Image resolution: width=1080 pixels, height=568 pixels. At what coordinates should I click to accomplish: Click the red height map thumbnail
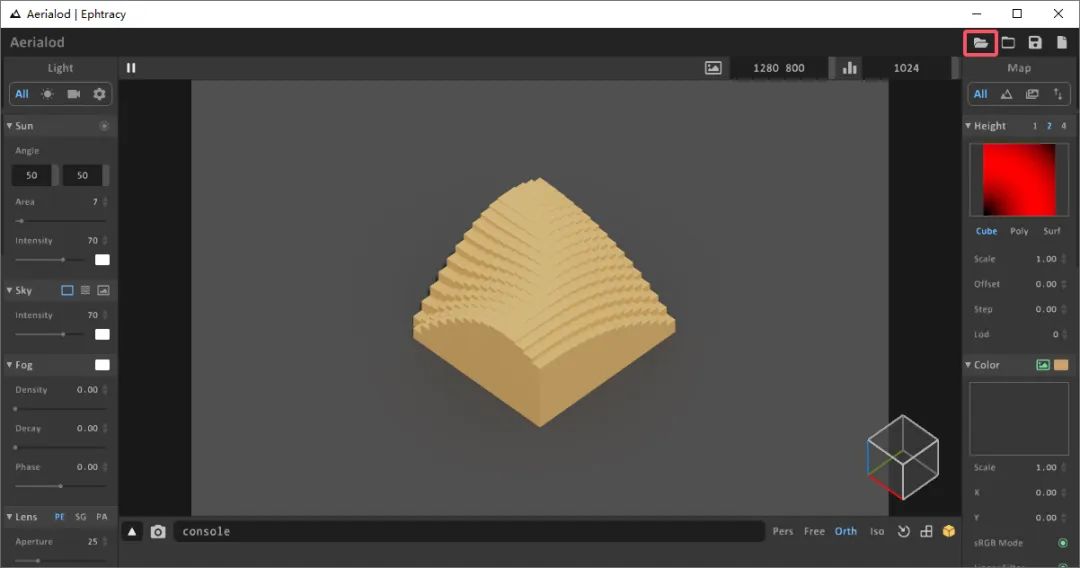pyautogui.click(x=1019, y=180)
